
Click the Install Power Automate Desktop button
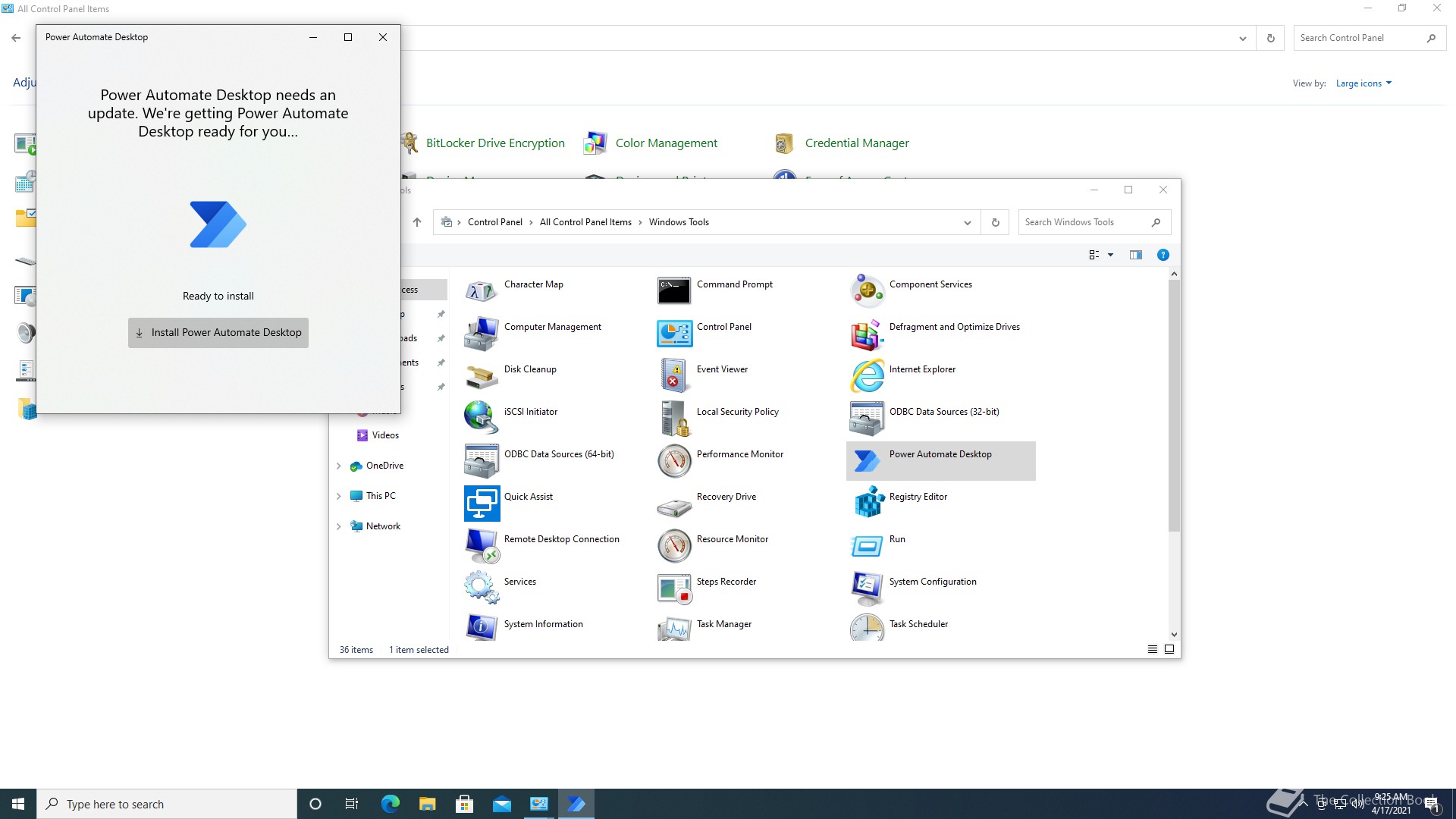(218, 332)
